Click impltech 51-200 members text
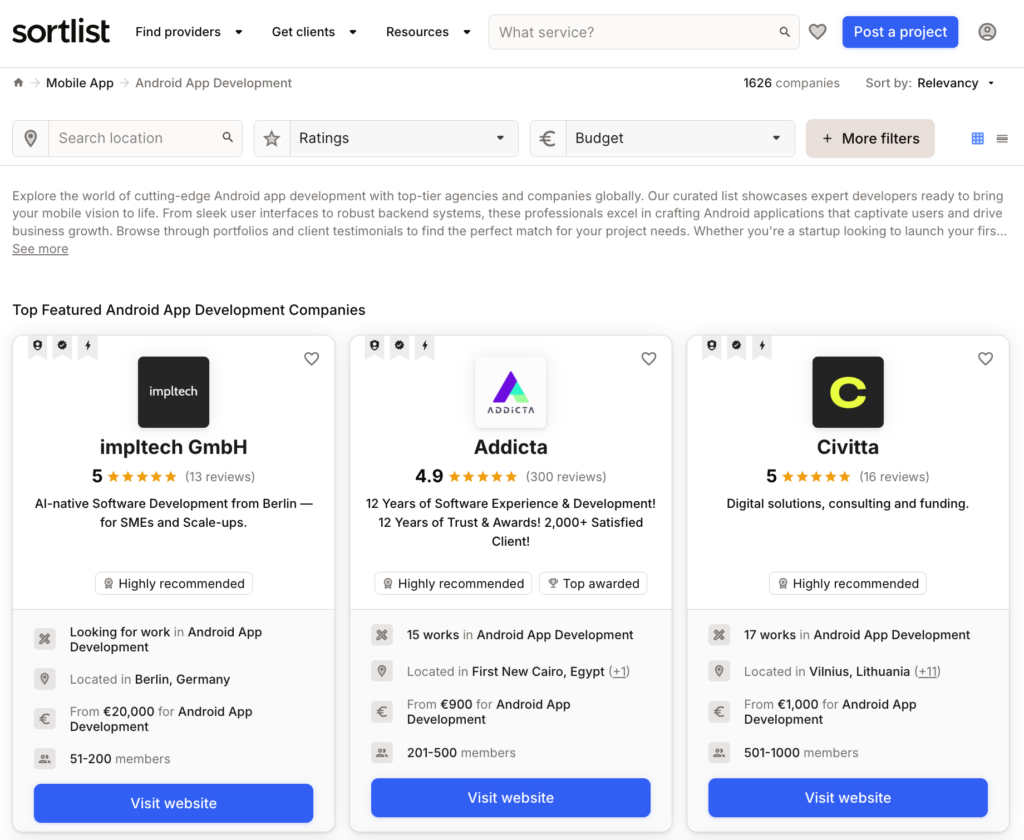1024x840 pixels. (x=120, y=759)
